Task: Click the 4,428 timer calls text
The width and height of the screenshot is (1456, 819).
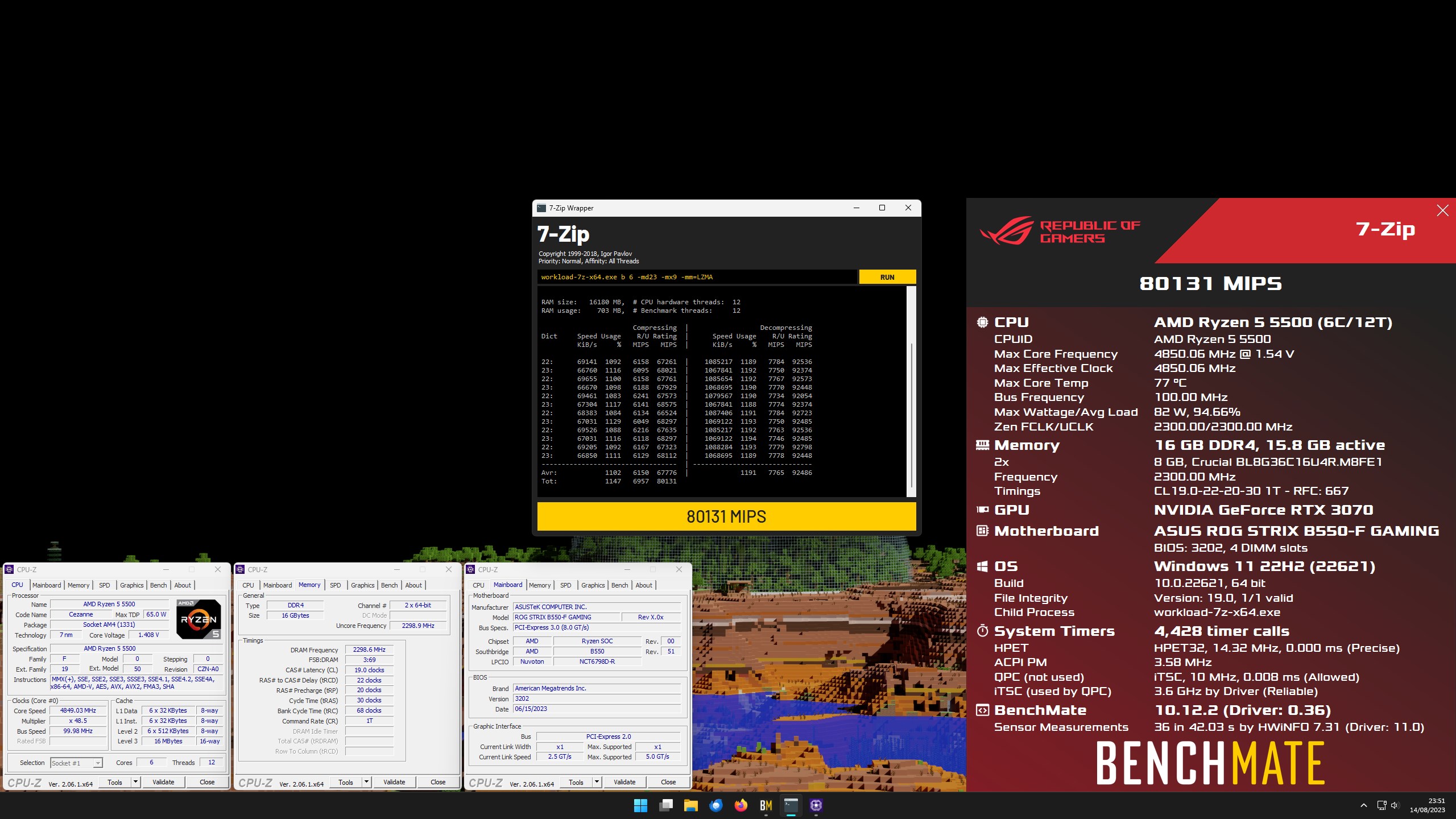Action: [x=1221, y=631]
